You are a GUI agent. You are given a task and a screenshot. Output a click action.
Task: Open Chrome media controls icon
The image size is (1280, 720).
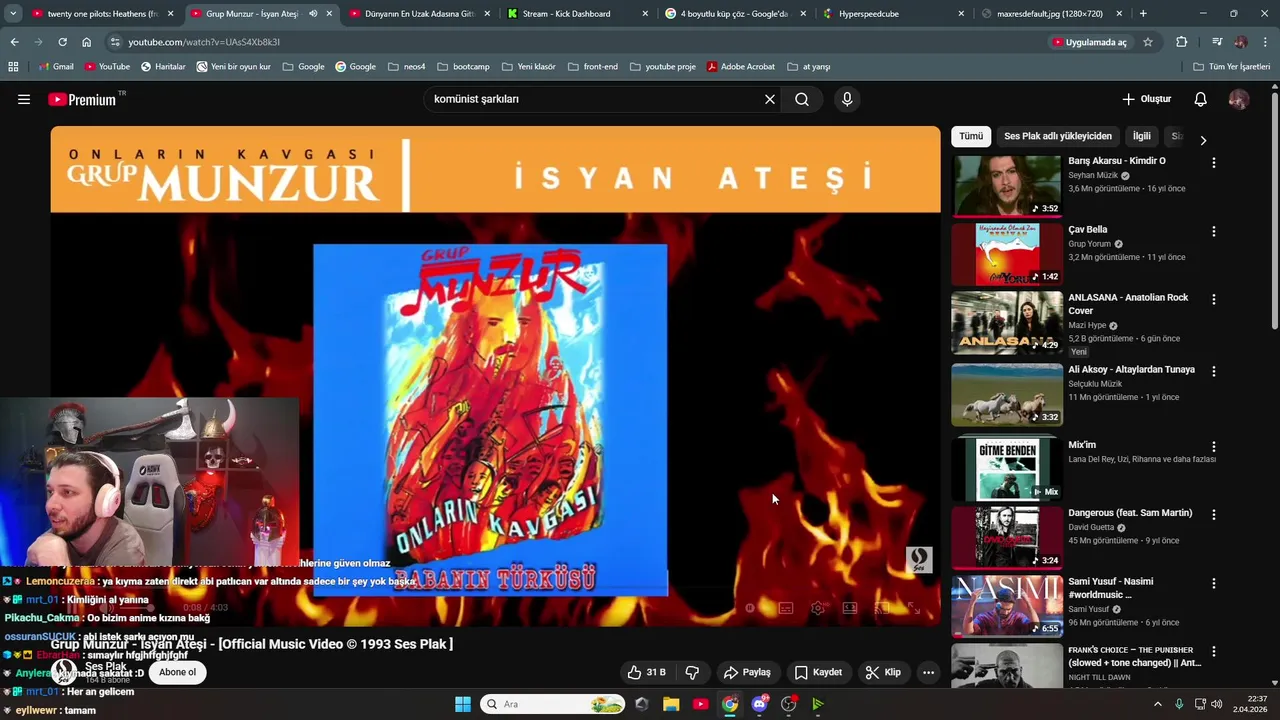coord(1217,42)
